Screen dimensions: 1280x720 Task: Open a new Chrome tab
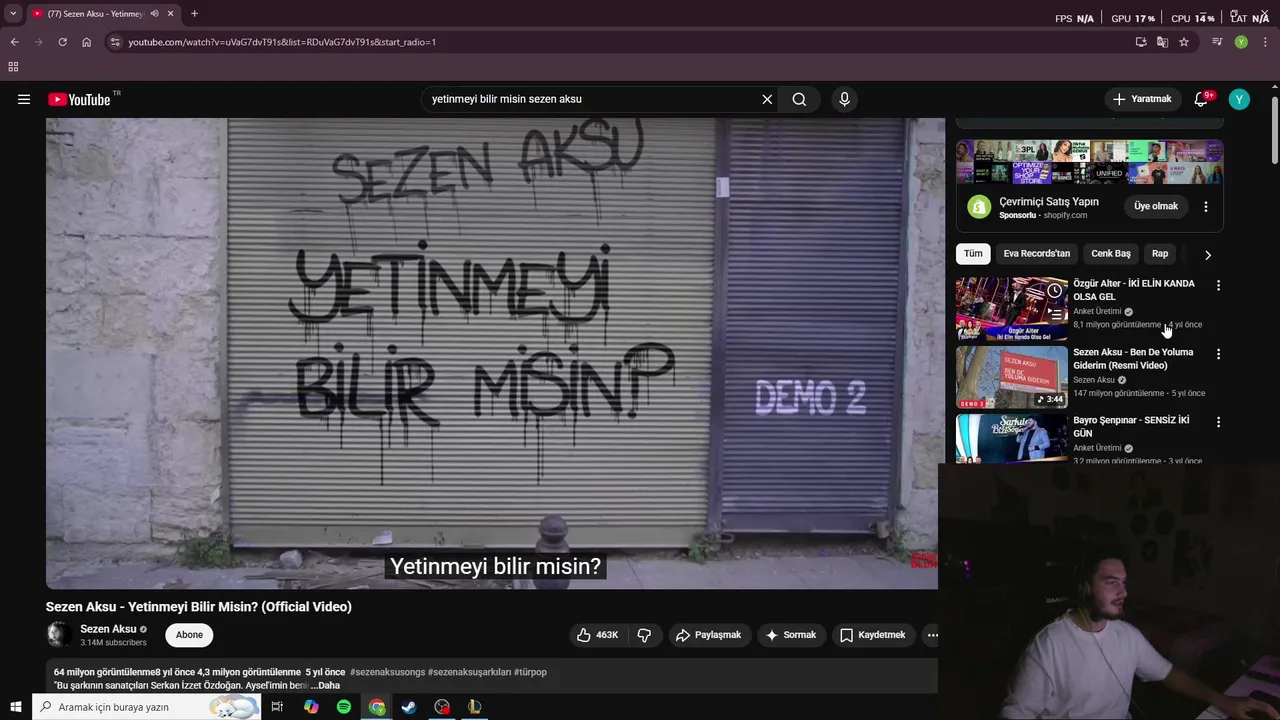point(194,14)
